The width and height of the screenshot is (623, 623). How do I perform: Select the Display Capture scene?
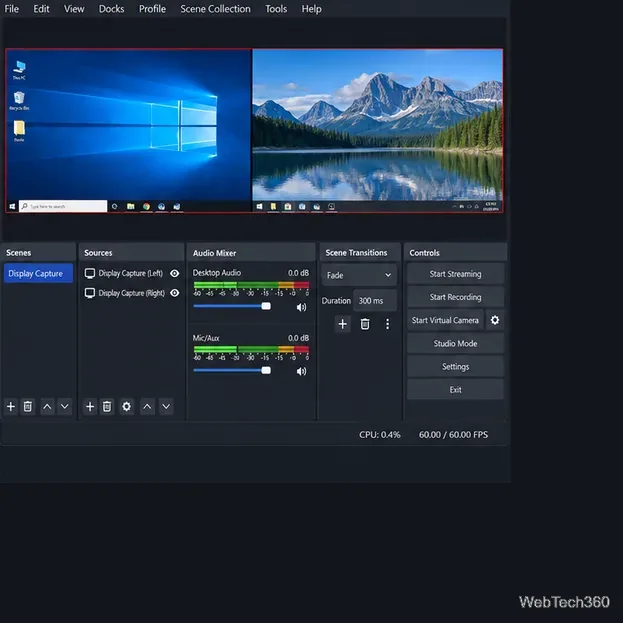point(38,273)
